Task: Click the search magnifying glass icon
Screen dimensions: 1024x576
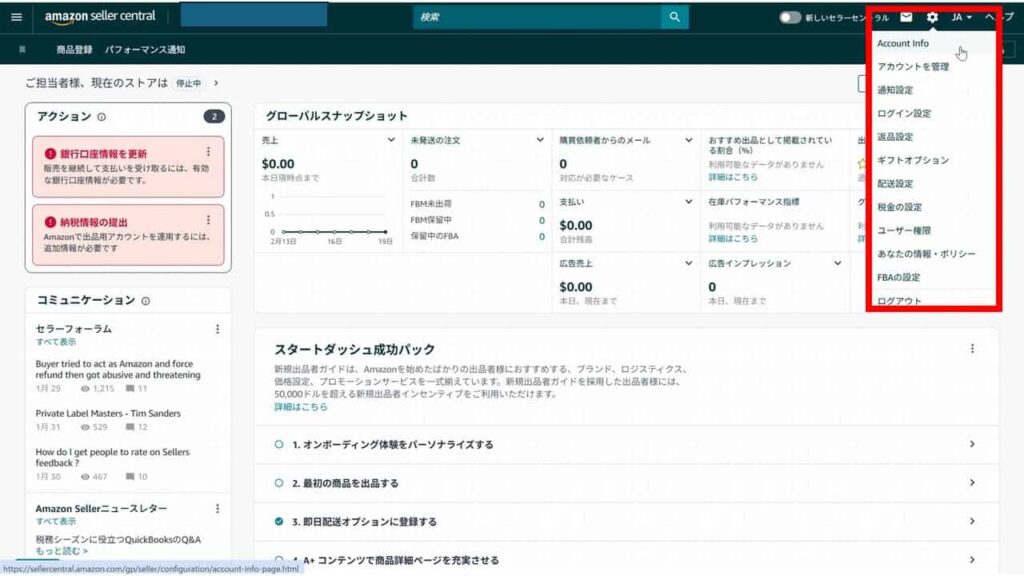Action: click(x=674, y=17)
